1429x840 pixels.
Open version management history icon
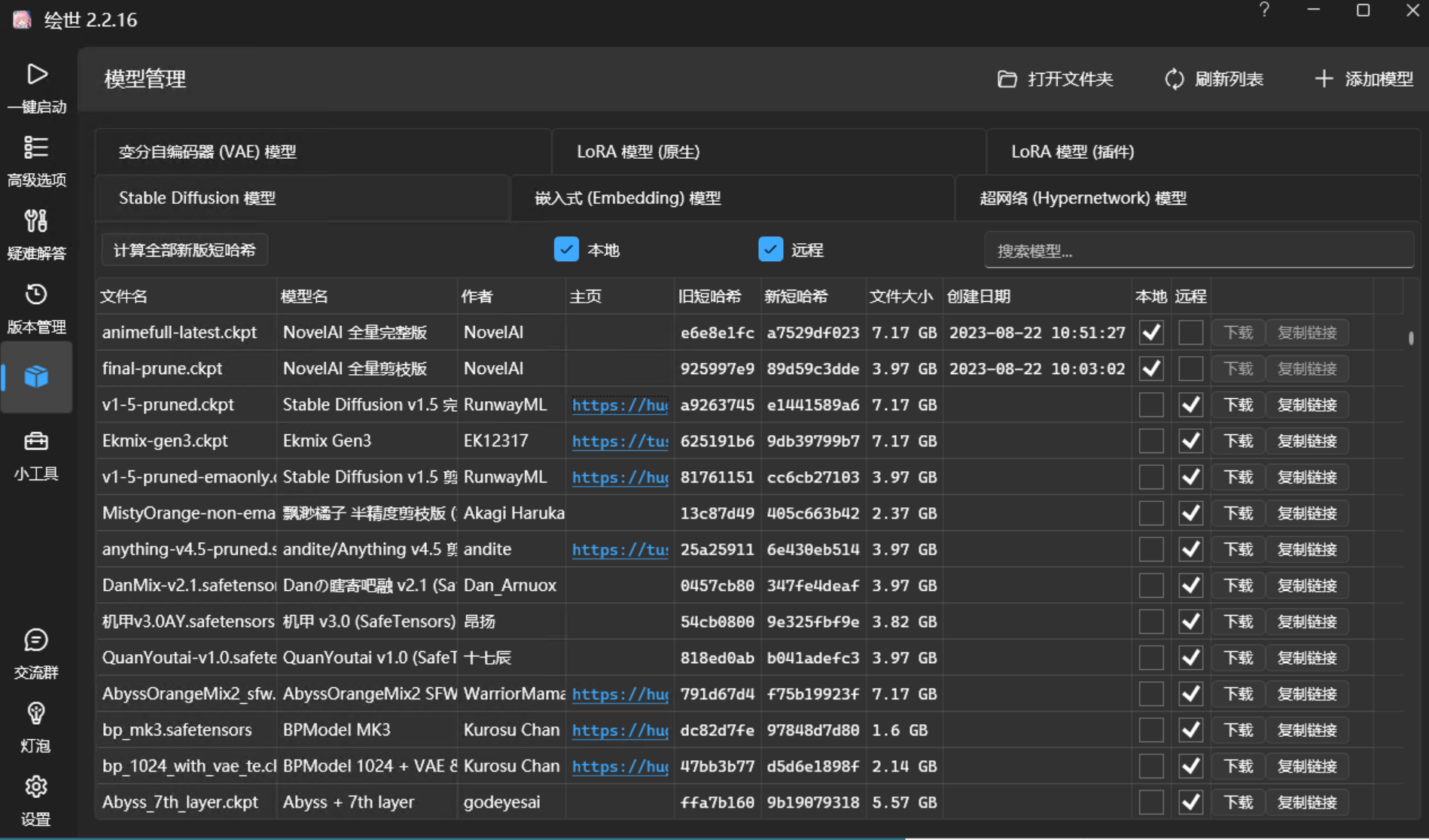36,294
